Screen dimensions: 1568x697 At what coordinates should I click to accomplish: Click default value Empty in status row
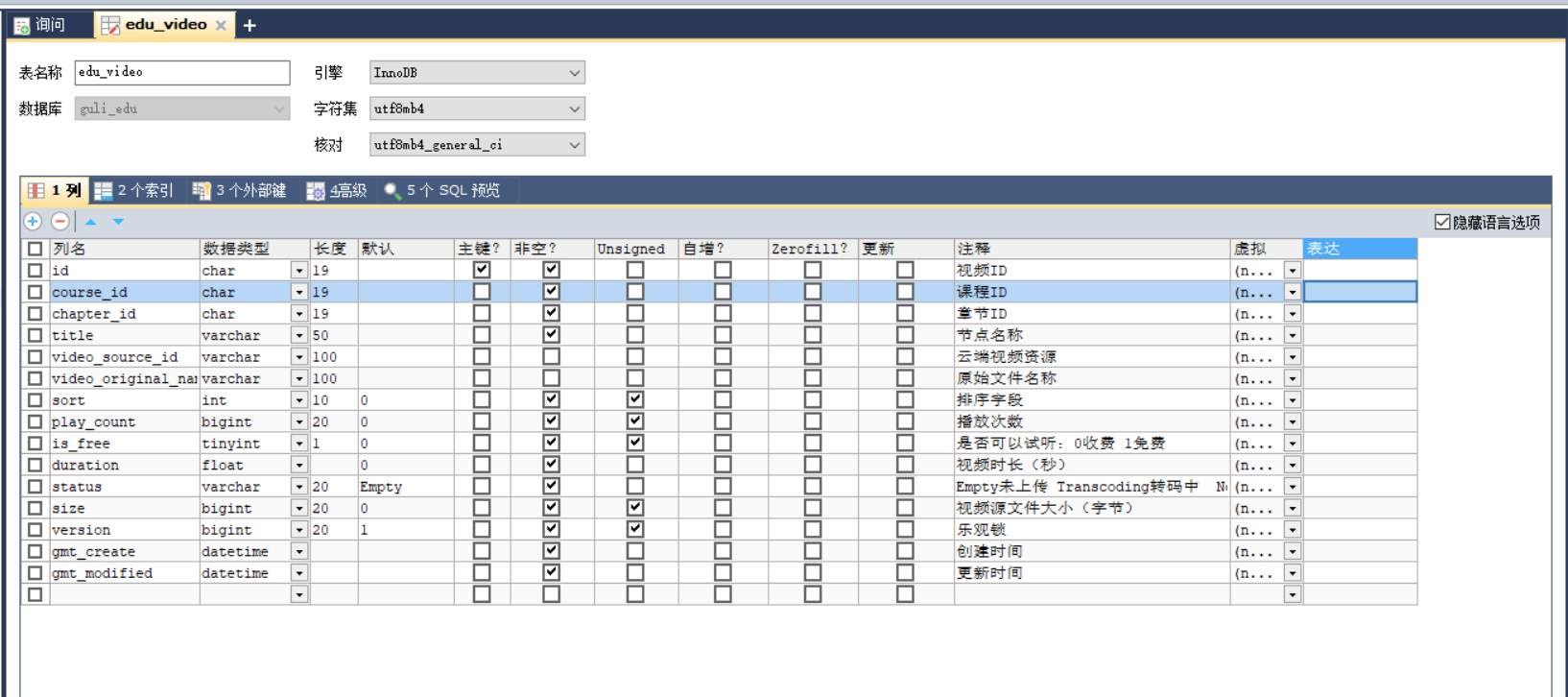tap(406, 487)
